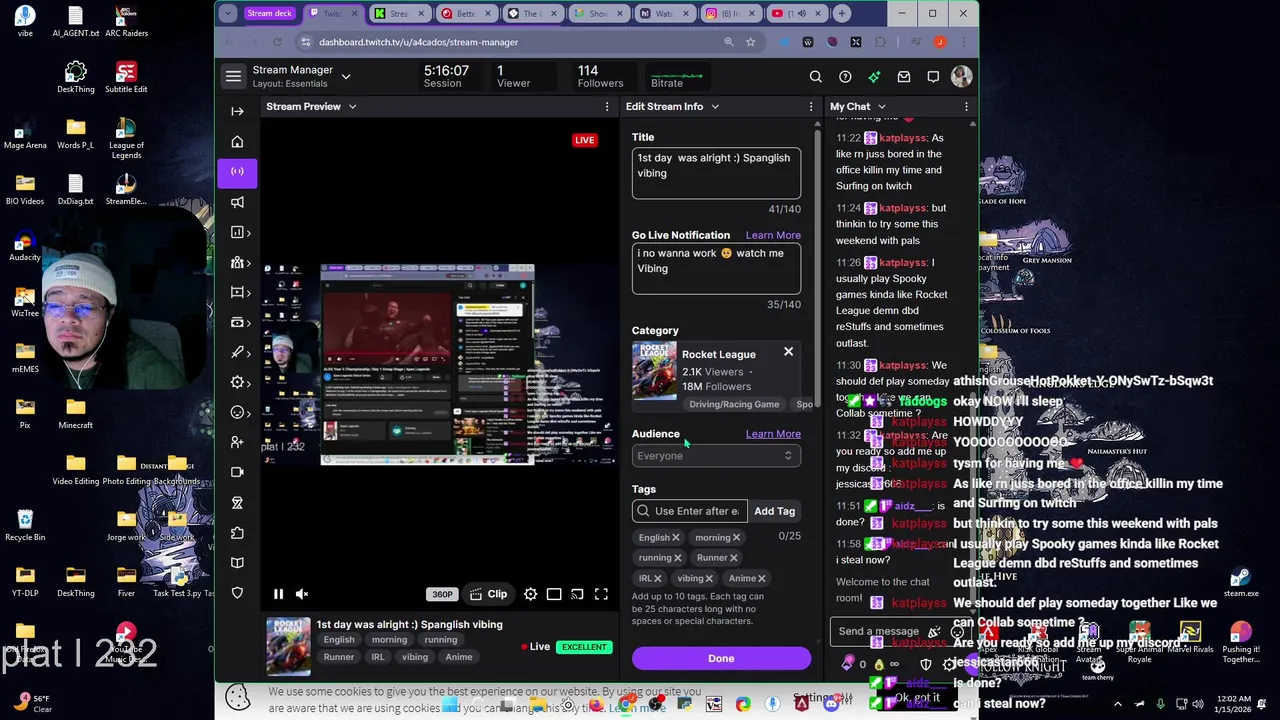
Task: Open the Twitch dashboard hamburger menu
Action: coord(233,76)
